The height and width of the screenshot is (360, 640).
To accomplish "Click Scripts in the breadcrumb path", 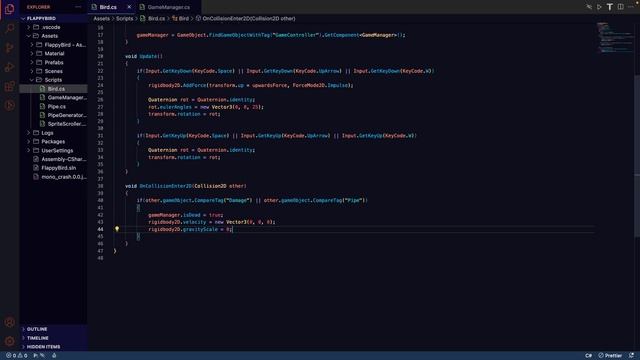I will tap(124, 18).
